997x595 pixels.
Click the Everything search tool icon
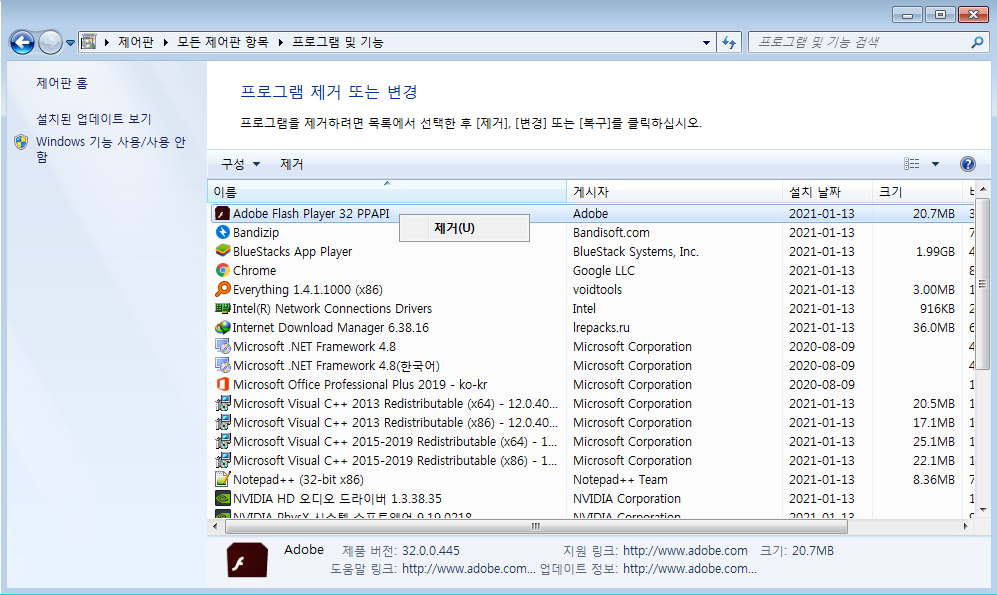coord(223,289)
